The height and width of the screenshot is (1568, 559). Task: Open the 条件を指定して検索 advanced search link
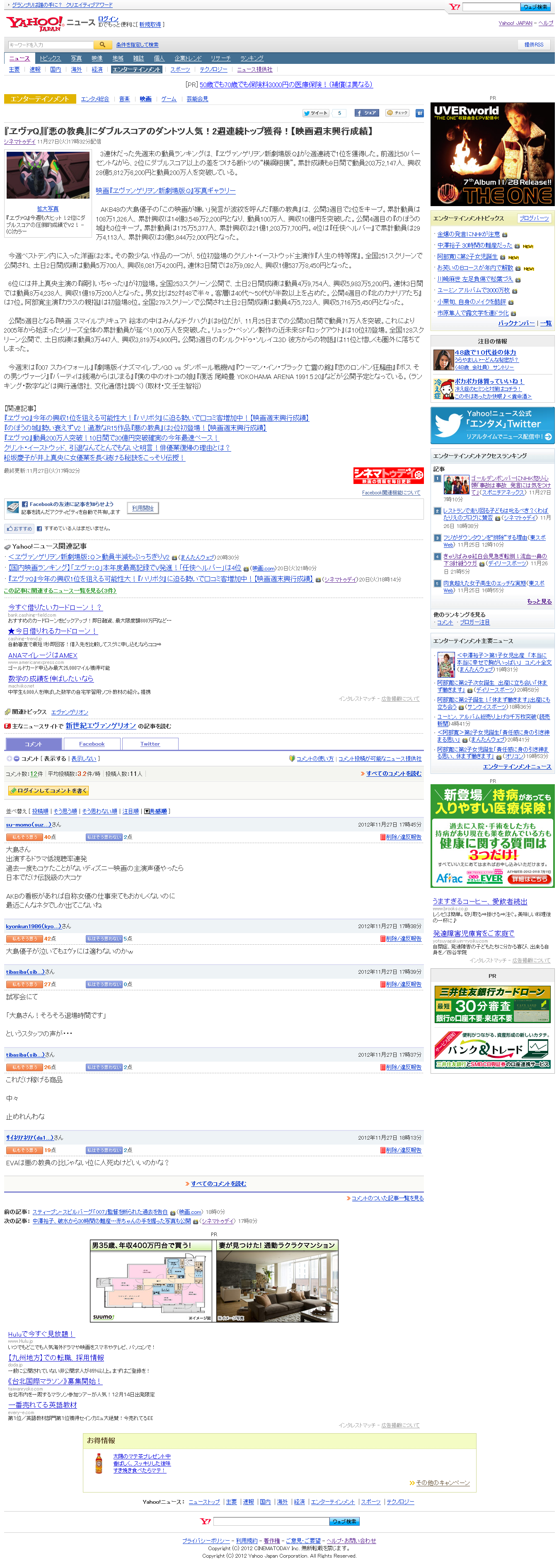click(138, 45)
